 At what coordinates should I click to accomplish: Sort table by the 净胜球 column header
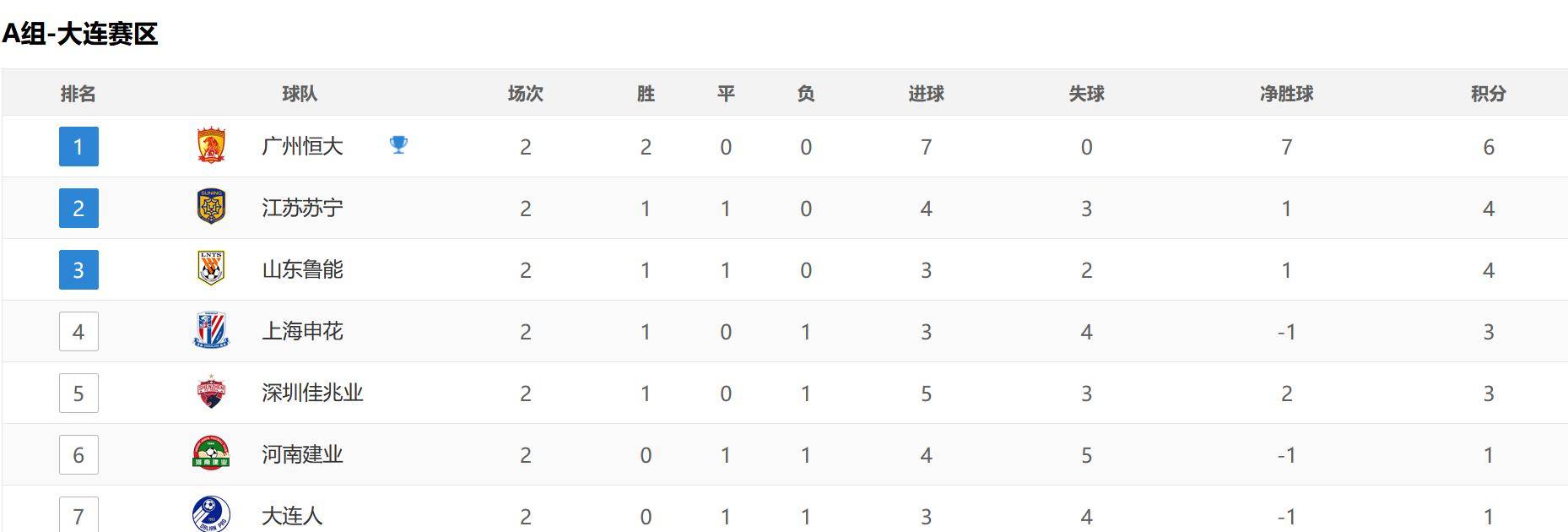point(1286,94)
